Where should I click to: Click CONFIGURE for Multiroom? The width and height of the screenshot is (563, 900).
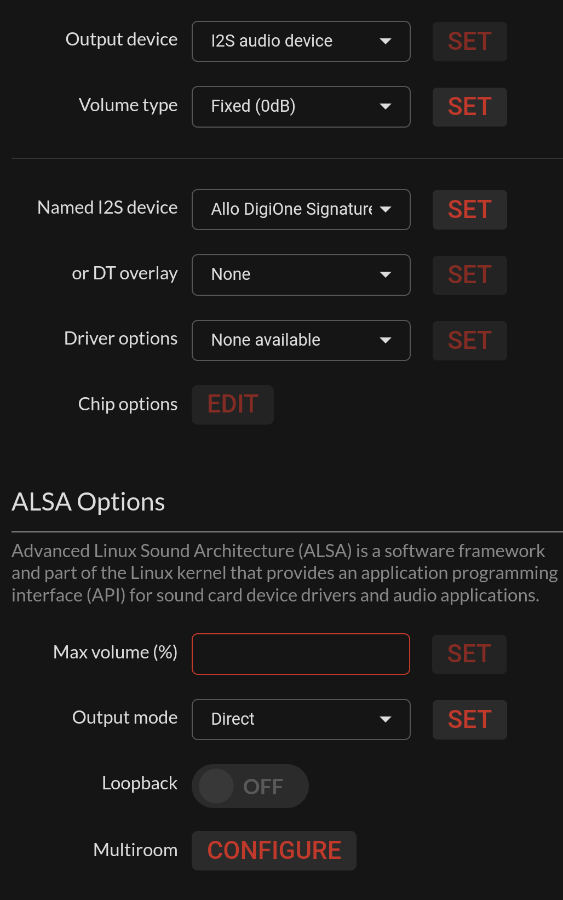[274, 851]
